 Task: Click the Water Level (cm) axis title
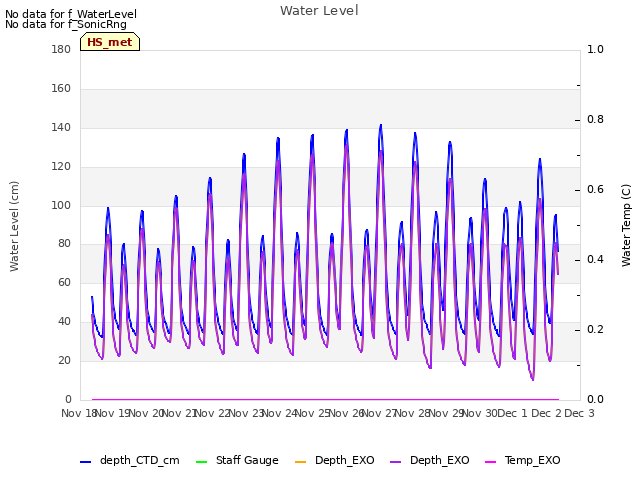(14, 226)
